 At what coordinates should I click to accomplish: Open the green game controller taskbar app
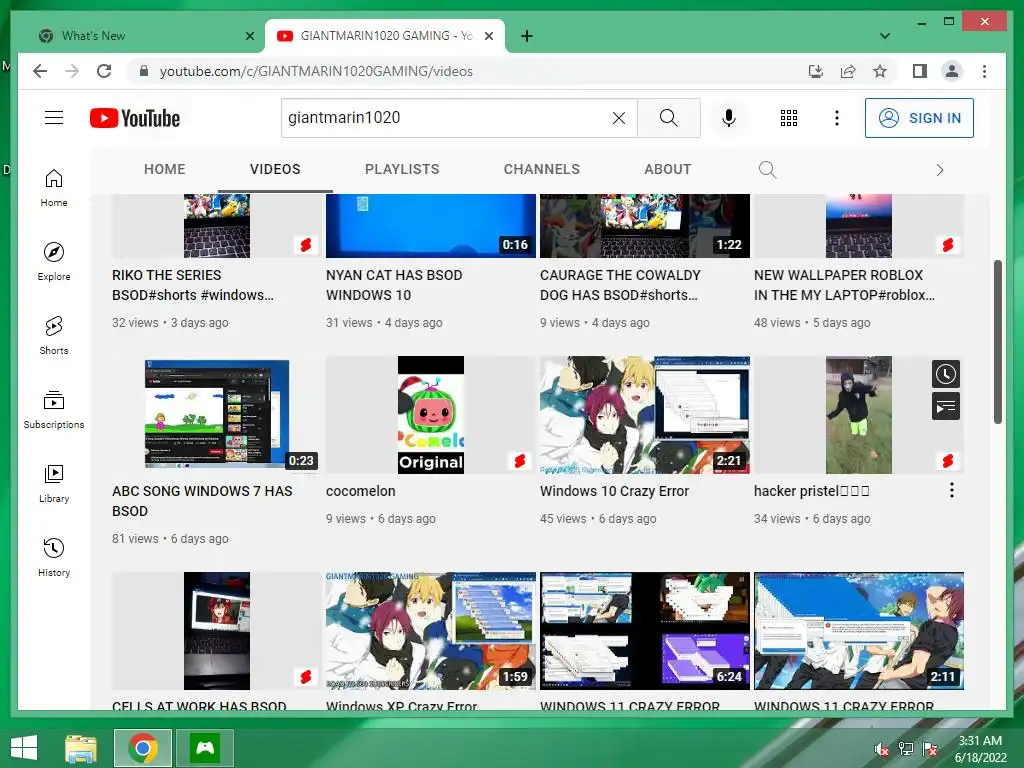click(205, 748)
